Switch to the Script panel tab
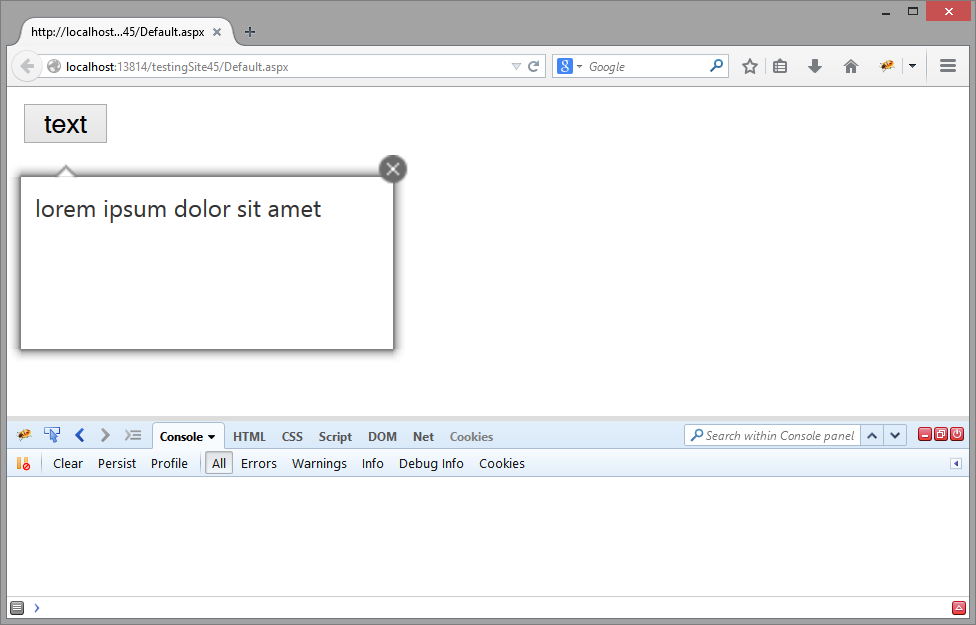 (x=335, y=437)
